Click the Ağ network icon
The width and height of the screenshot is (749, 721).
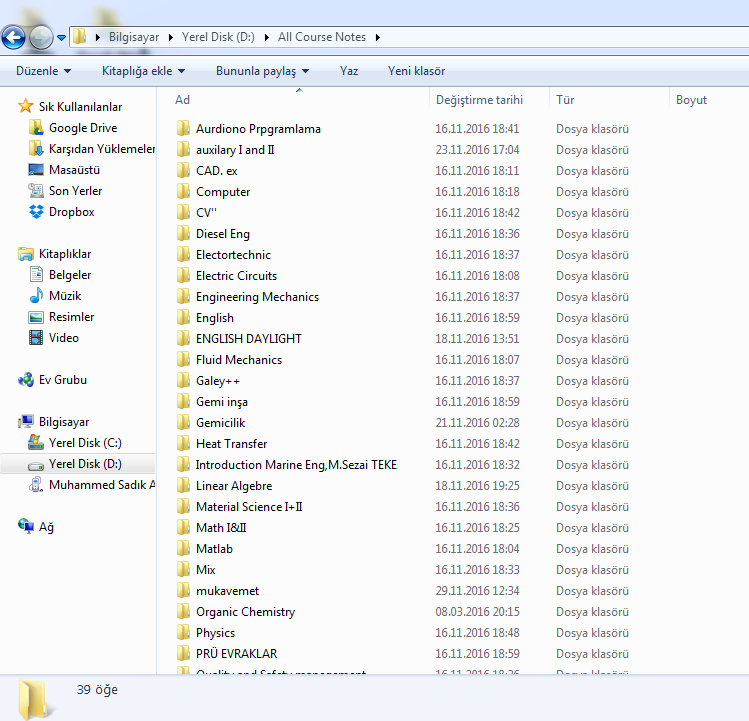[x=27, y=527]
